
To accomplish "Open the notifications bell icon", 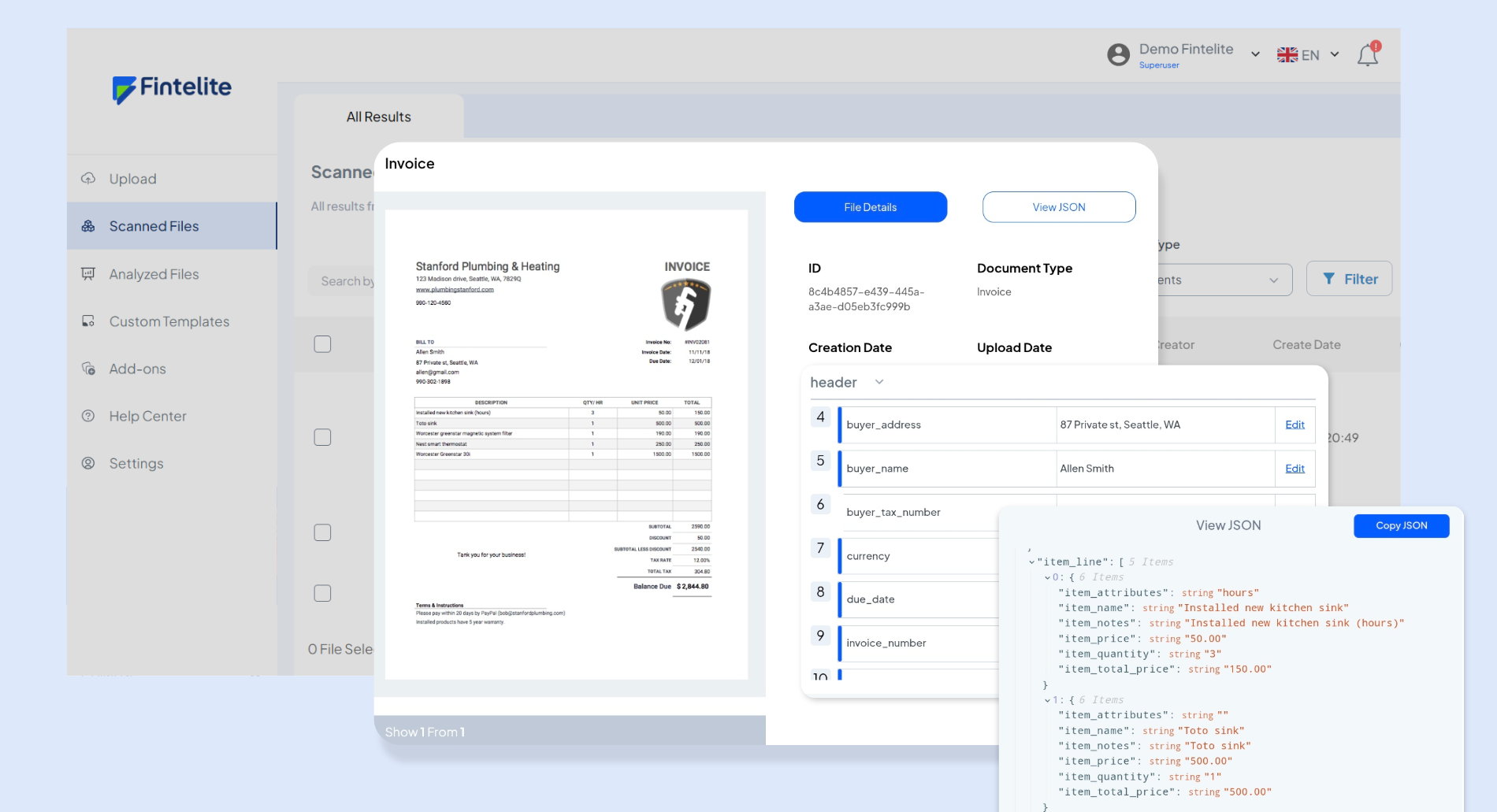I will [1367, 55].
